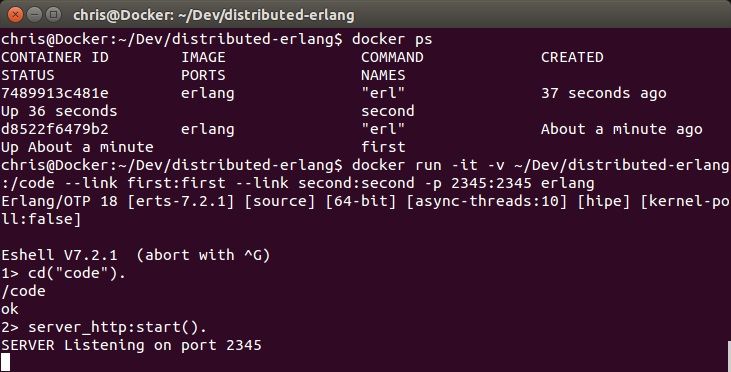This screenshot has width=731, height=372.
Task: Click the IMAGE column header
Action: point(203,57)
